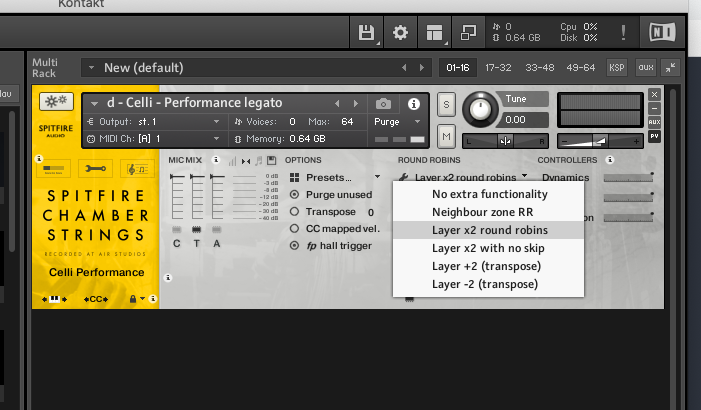Image resolution: width=701 pixels, height=410 pixels.
Task: Click the padlock icon on yellow panel
Action: 133,299
